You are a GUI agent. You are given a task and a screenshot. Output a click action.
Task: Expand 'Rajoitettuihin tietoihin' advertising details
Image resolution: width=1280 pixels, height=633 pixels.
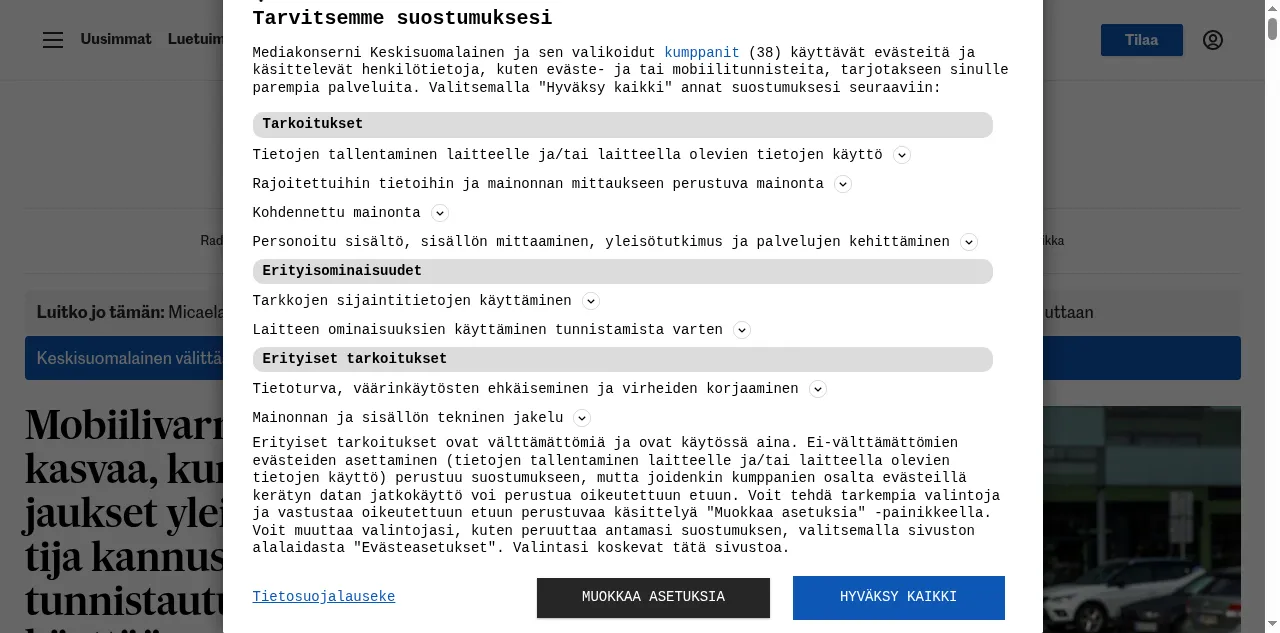843,184
